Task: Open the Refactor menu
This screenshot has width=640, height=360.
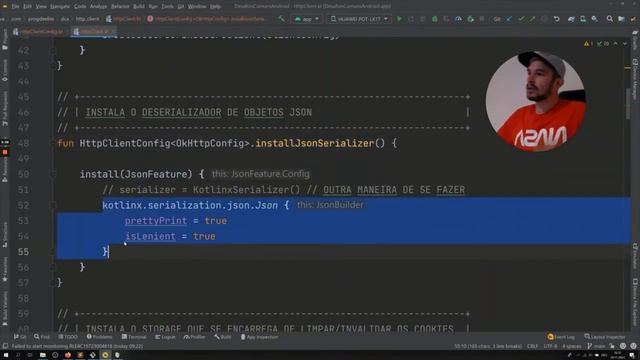Action: (x=120, y=7)
